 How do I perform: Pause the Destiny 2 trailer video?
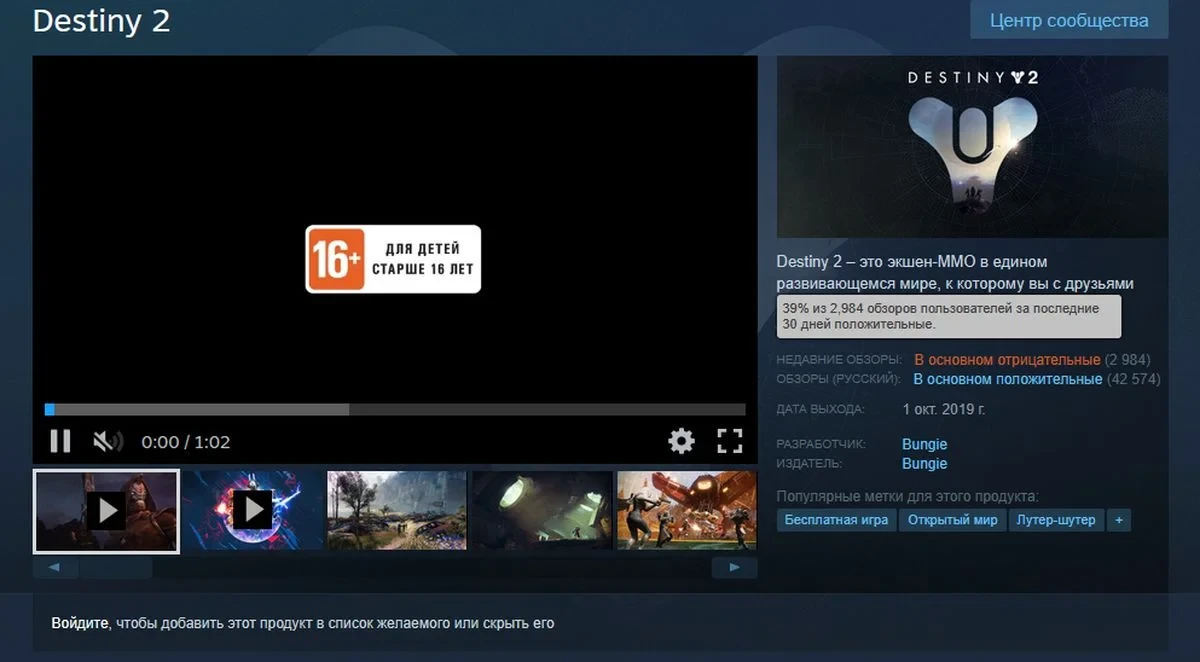tap(60, 441)
